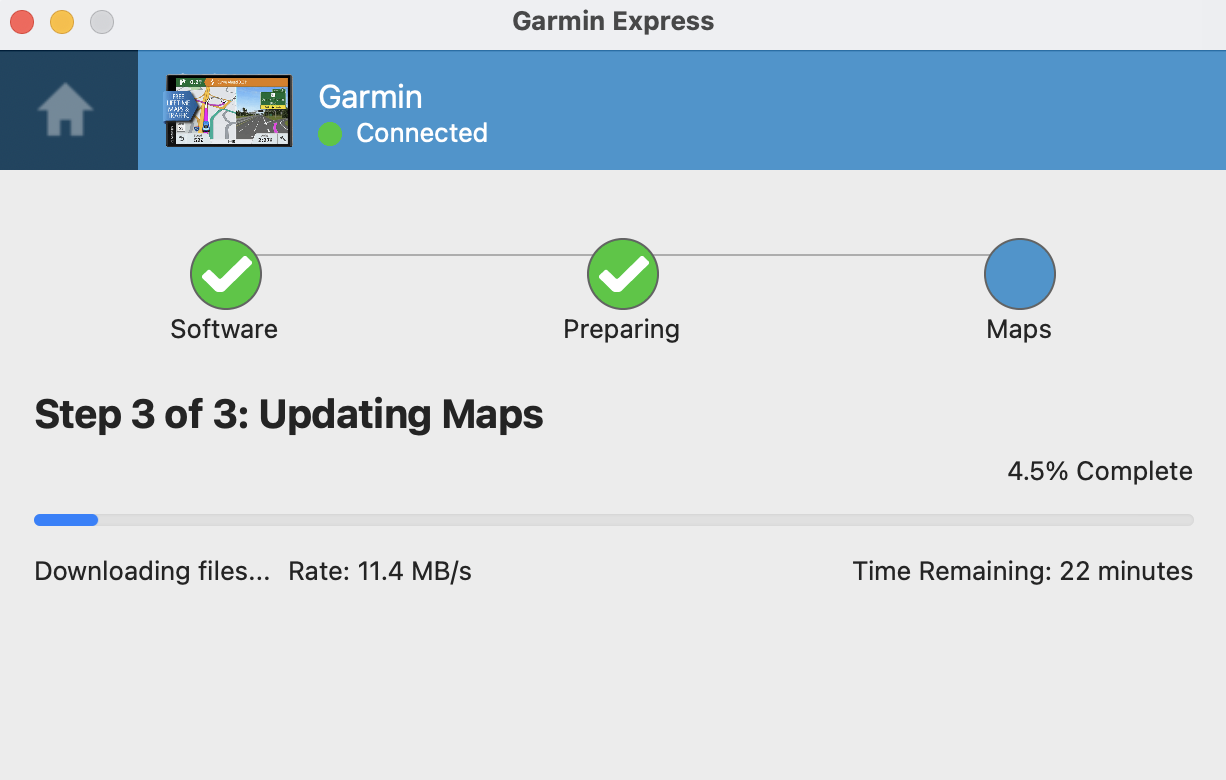
Task: Click the blue Maps step circle
Action: 1019,274
